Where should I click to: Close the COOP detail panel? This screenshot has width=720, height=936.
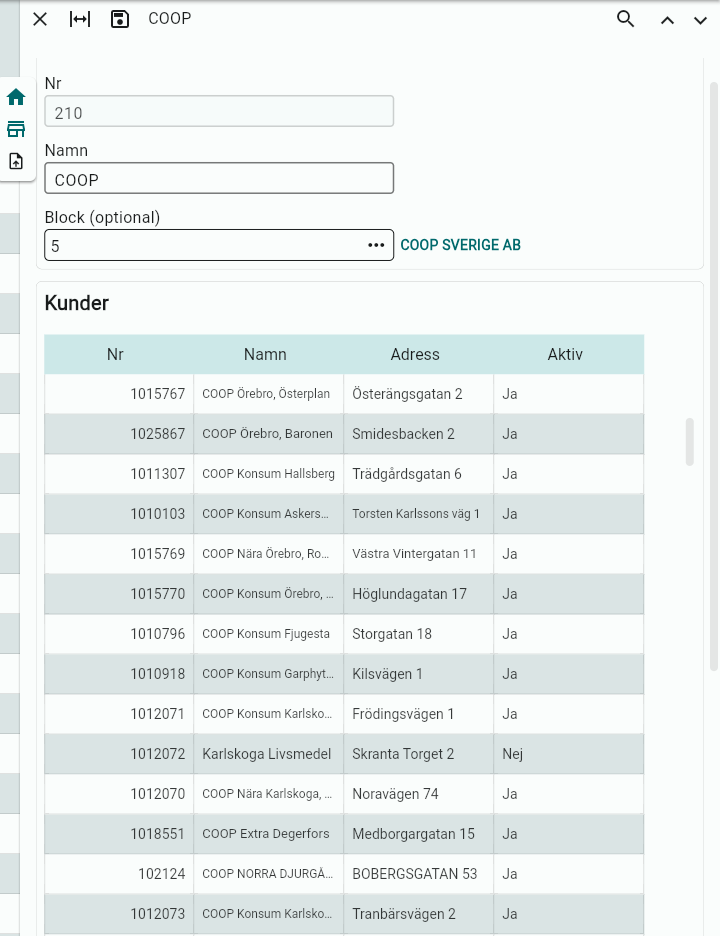(x=40, y=19)
